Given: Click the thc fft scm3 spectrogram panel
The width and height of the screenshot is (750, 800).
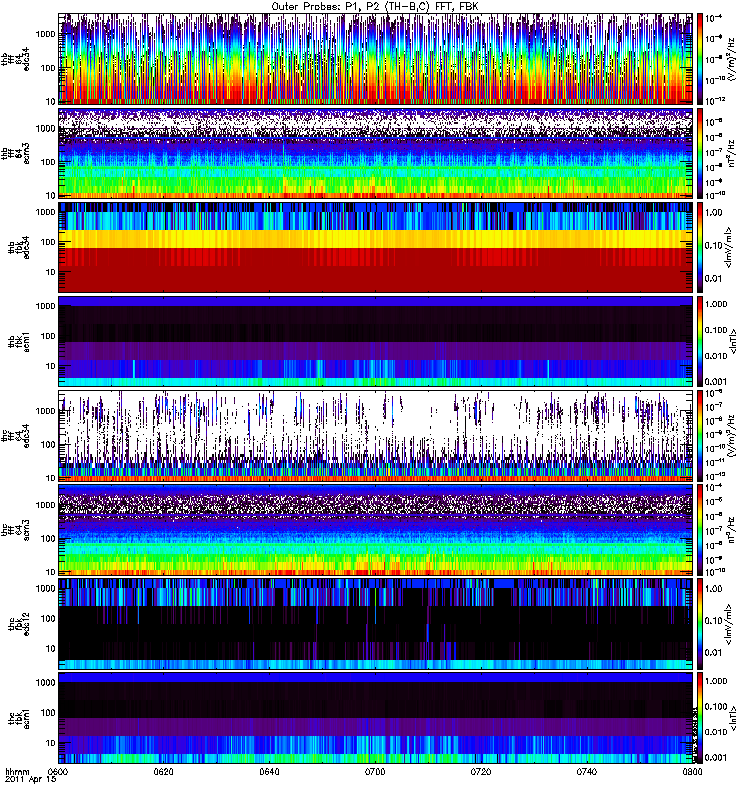Looking at the screenshot, I should tap(376, 530).
